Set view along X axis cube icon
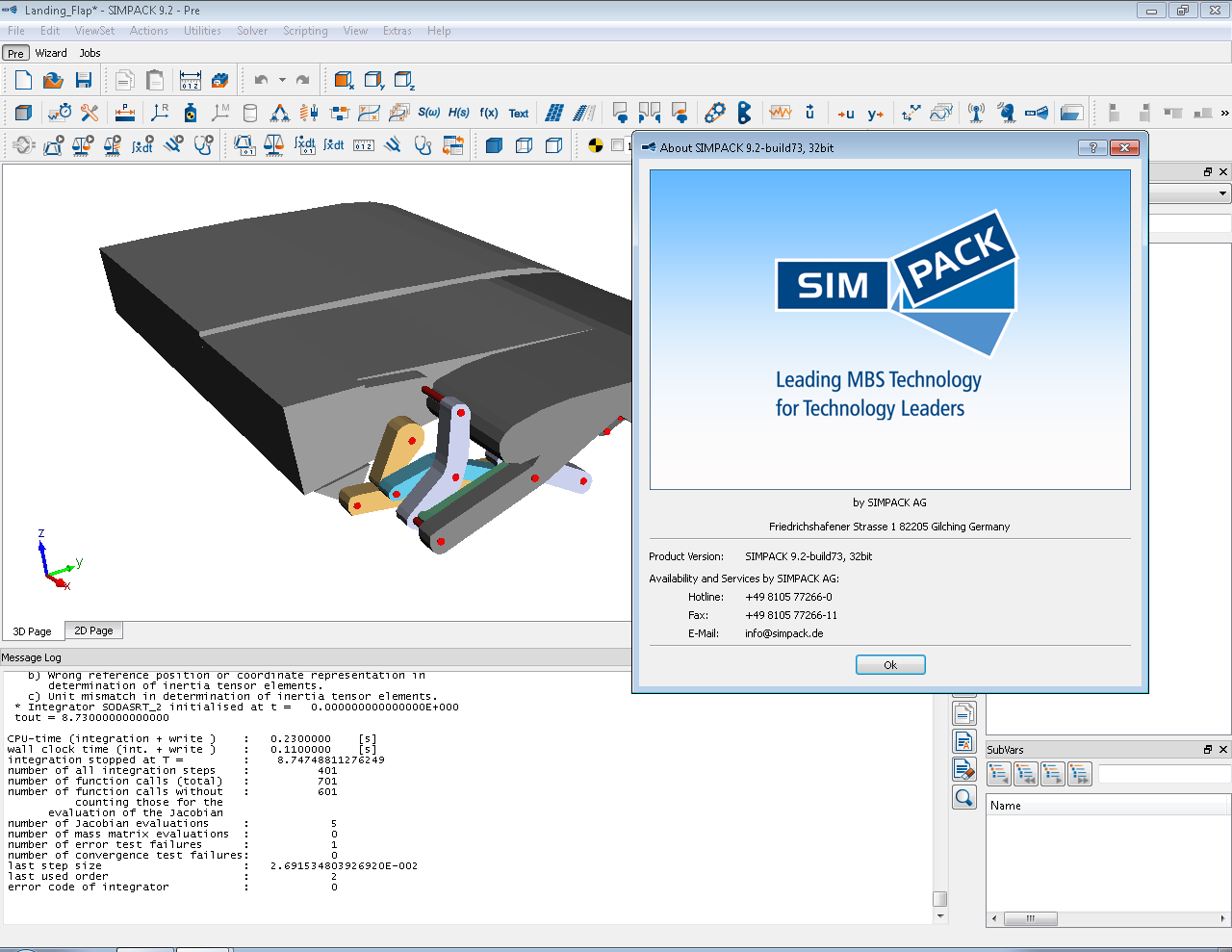Viewport: 1232px width, 952px height. point(344,80)
